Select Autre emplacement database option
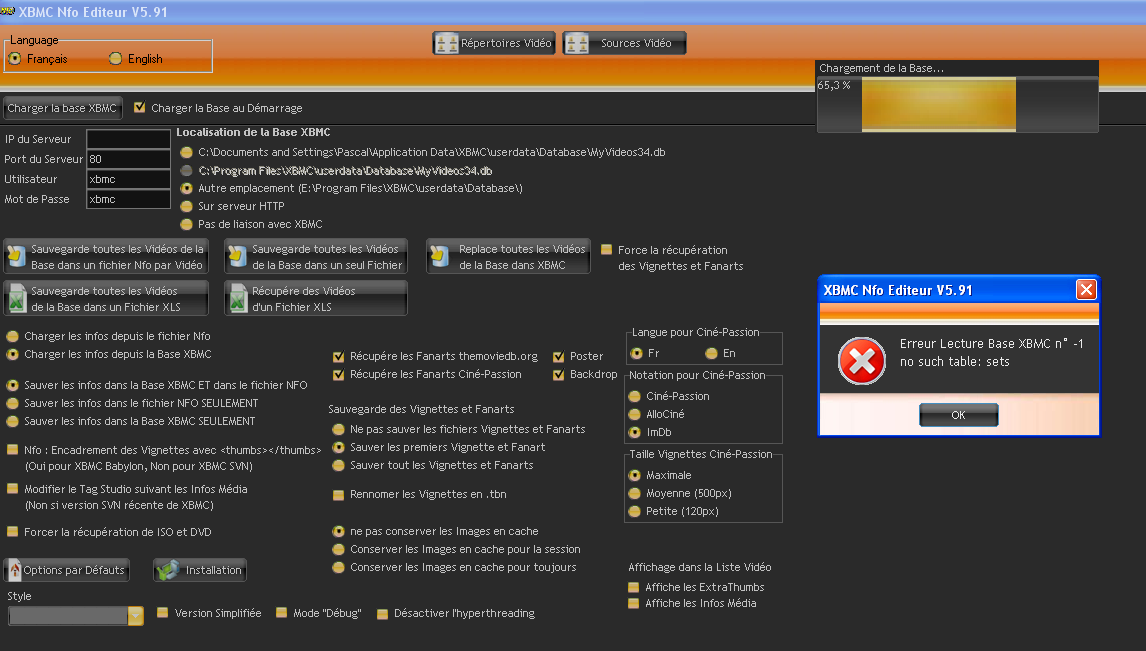This screenshot has height=651, width=1146. 186,188
